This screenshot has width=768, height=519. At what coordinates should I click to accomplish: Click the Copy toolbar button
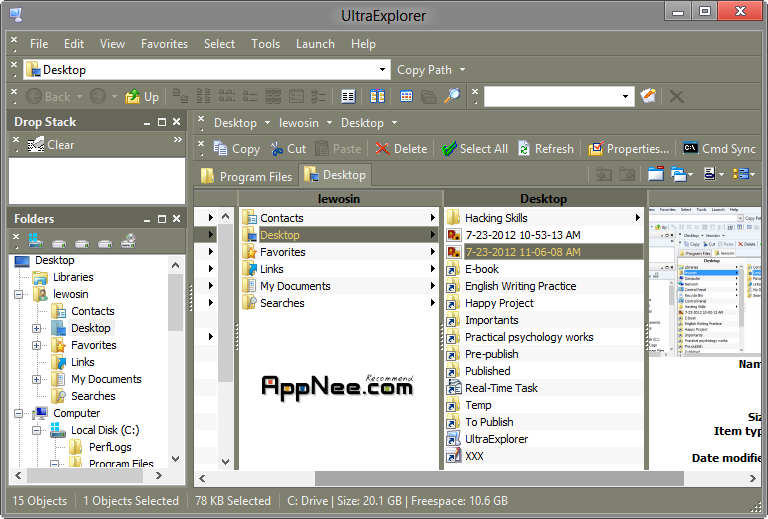237,148
